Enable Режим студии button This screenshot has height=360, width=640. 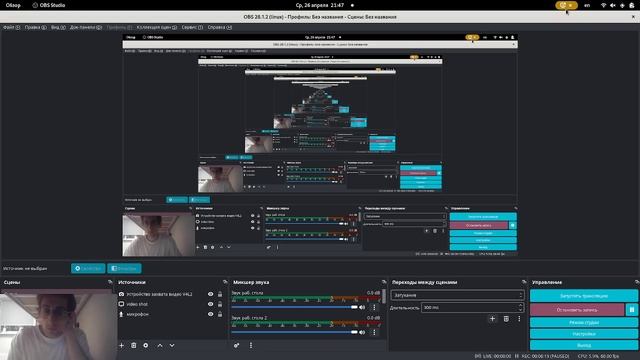pyautogui.click(x=584, y=322)
